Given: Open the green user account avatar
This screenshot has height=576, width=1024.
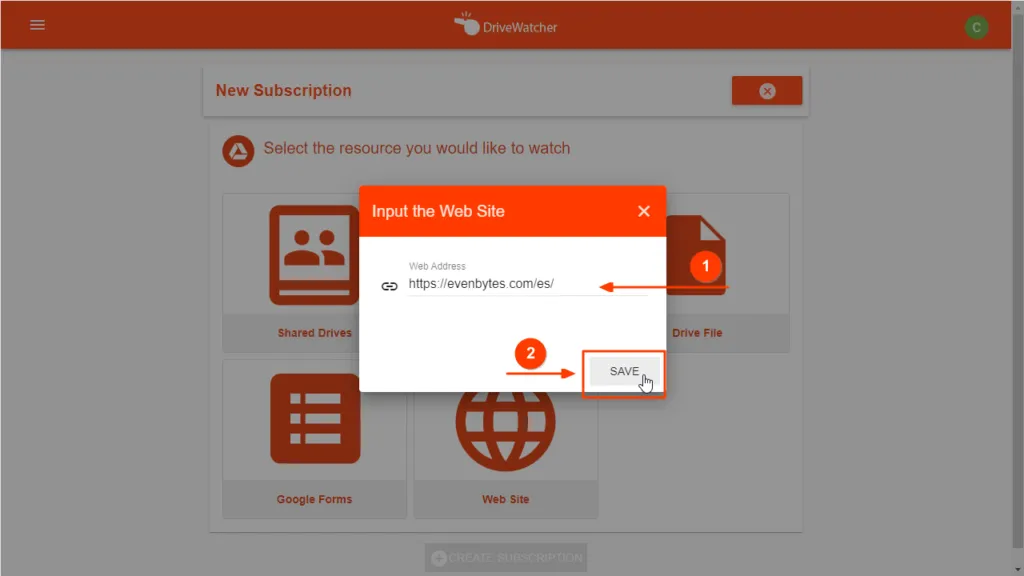Looking at the screenshot, I should (x=976, y=27).
